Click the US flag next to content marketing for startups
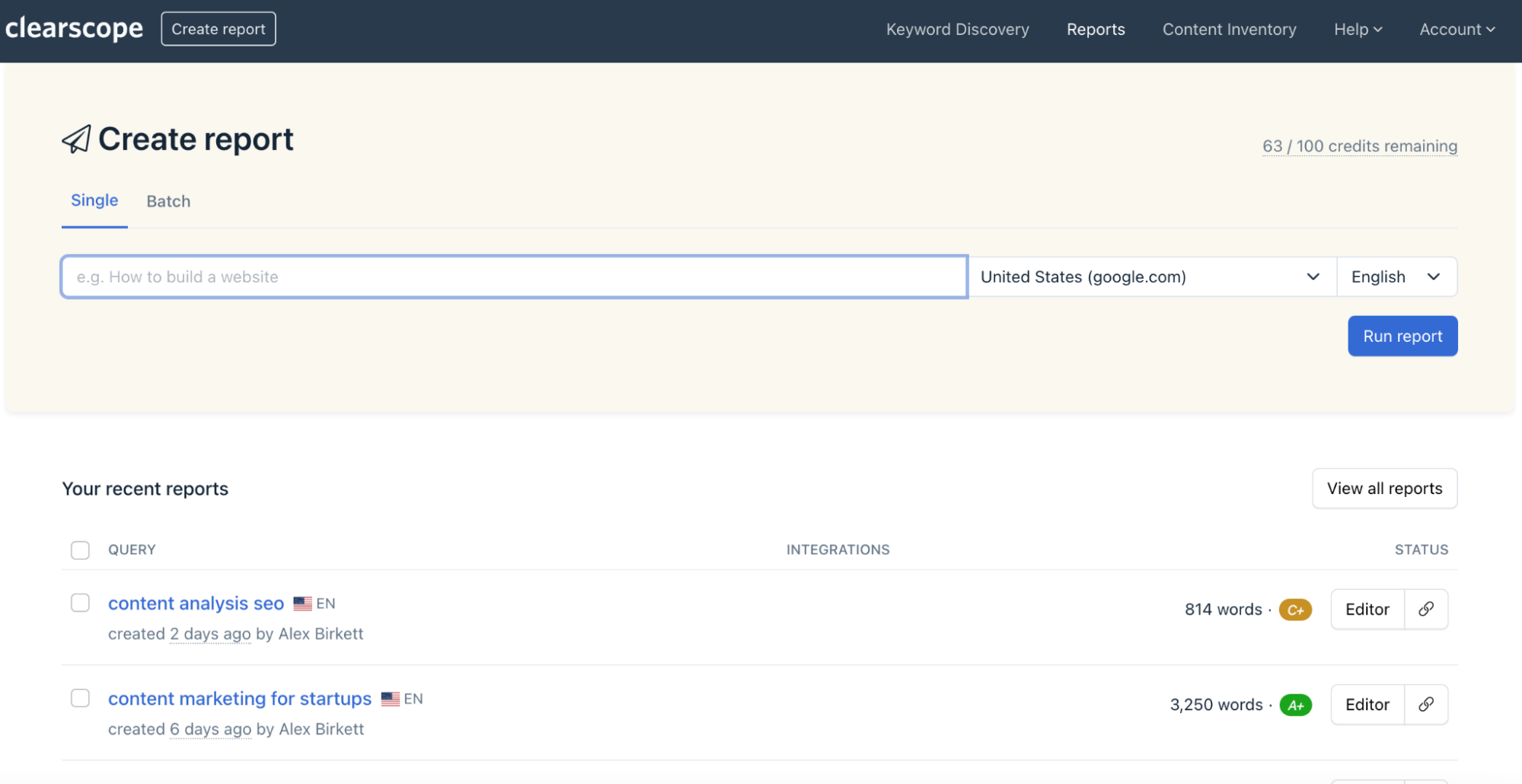Screen dimensions: 1522x784 (x=391, y=698)
